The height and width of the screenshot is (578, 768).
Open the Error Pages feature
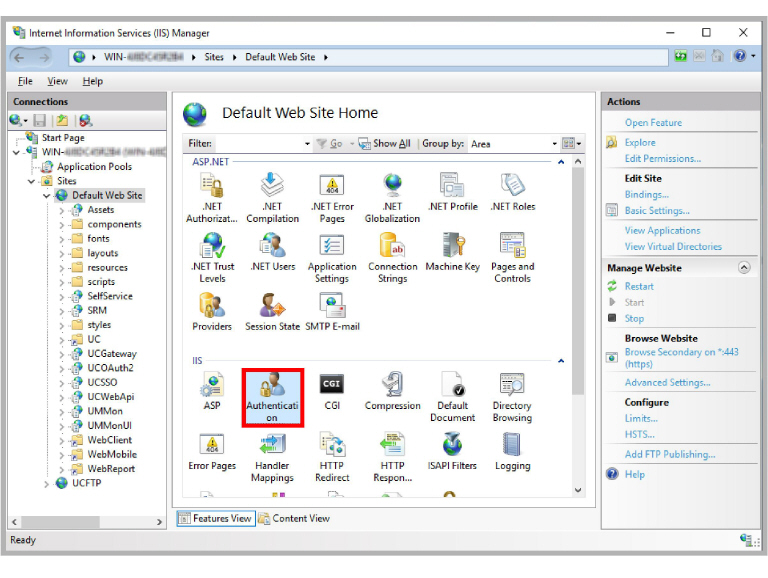pyautogui.click(x=212, y=451)
